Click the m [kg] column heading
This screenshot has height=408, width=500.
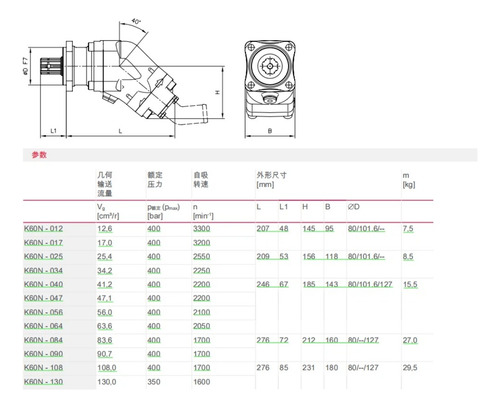pos(409,180)
